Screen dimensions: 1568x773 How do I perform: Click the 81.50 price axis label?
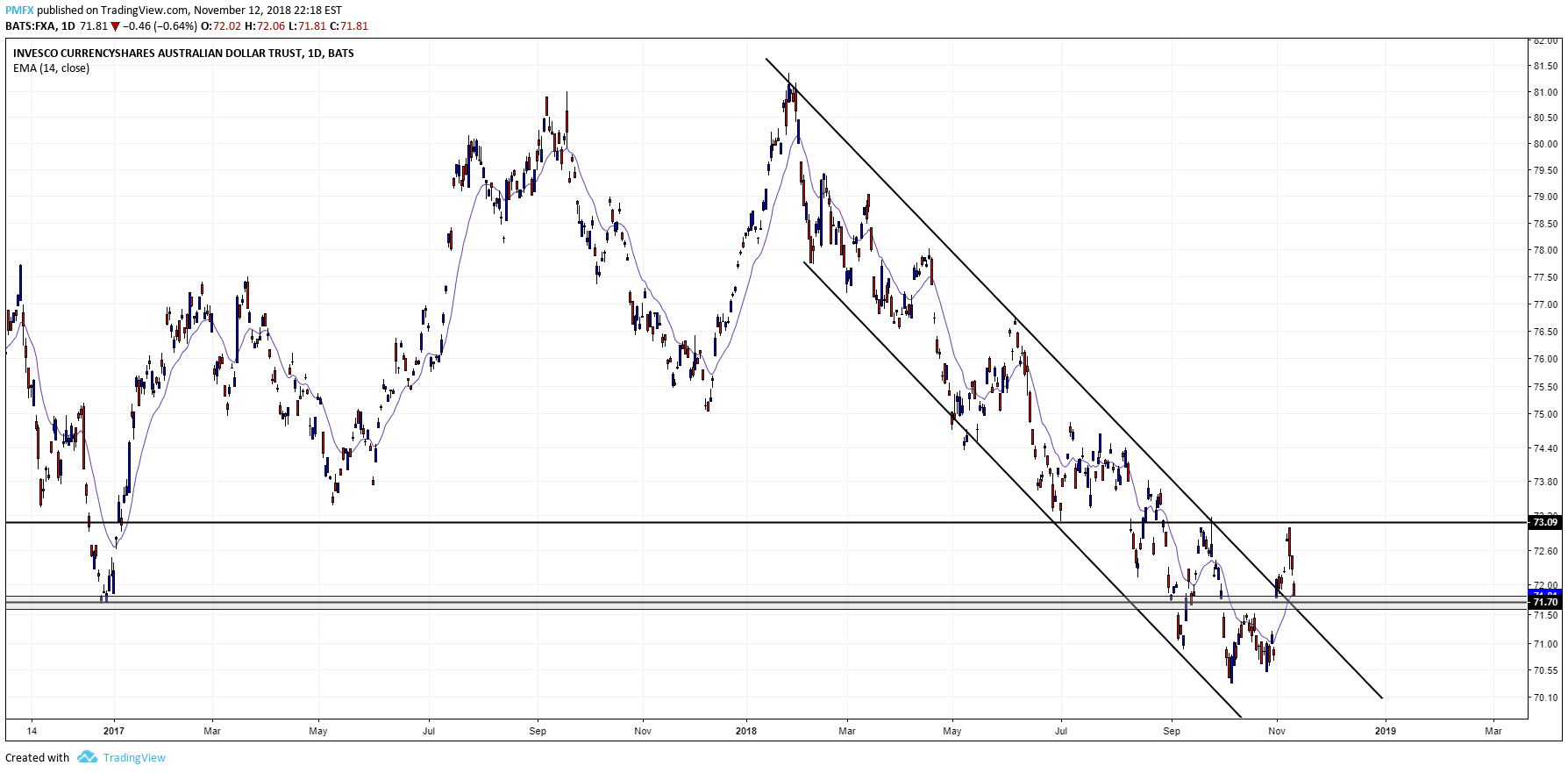[x=1546, y=66]
